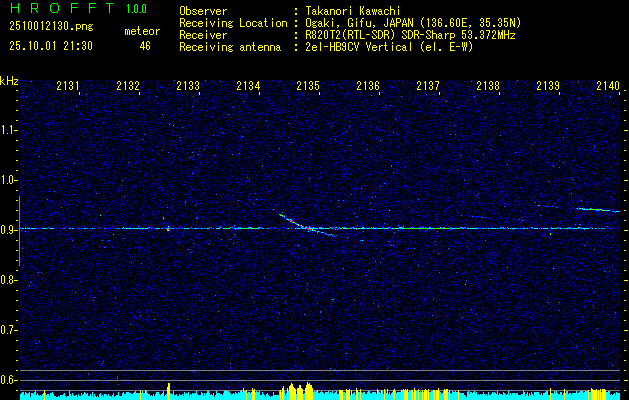Click the 2138 time axis marker
Image resolution: width=629 pixels, height=400 pixels.
[x=489, y=86]
